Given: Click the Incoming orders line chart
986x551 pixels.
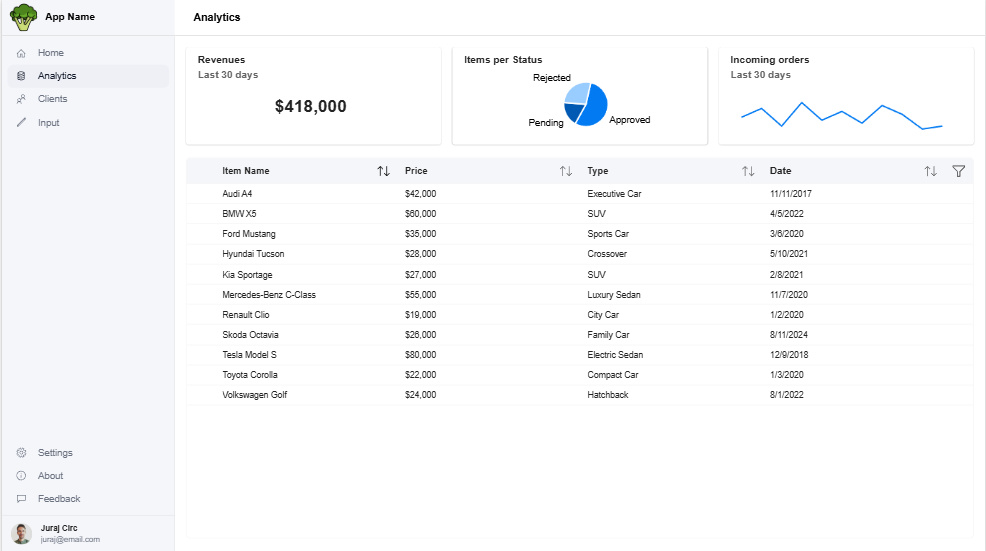Looking at the screenshot, I should click(841, 115).
